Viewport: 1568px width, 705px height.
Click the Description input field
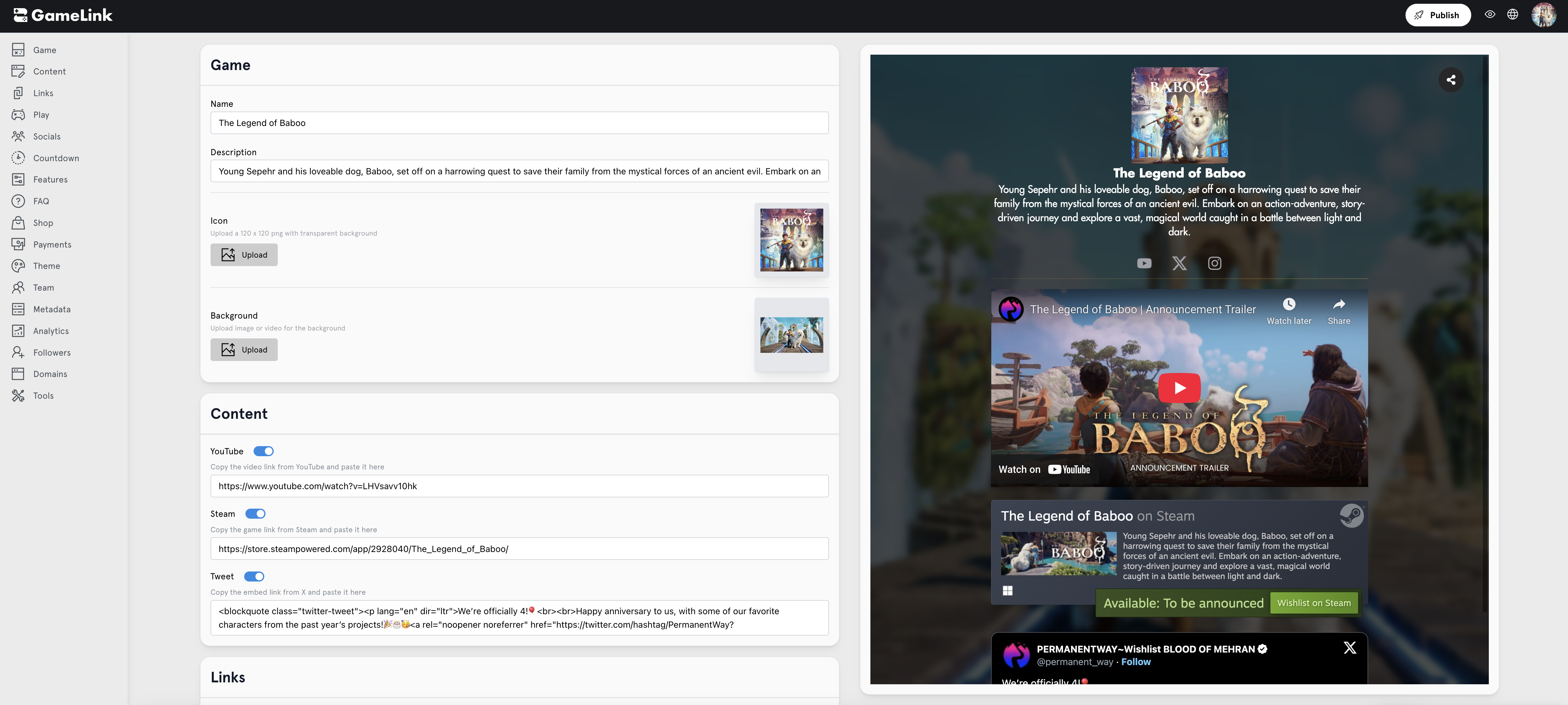[519, 171]
